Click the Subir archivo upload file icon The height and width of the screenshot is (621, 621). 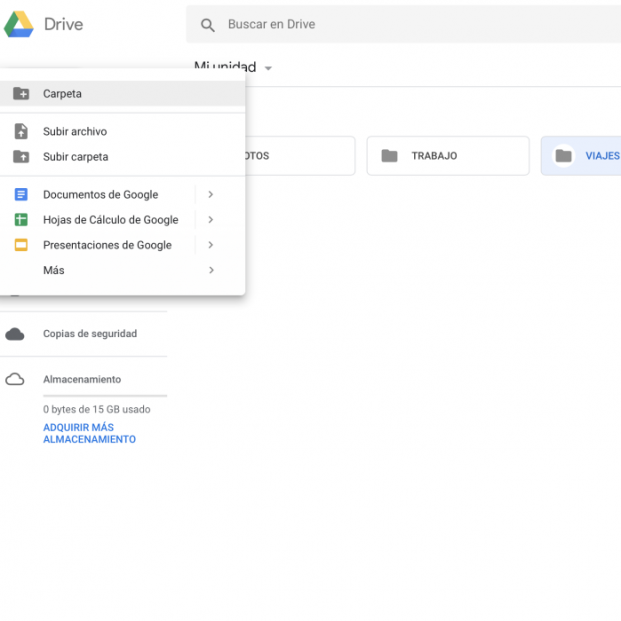coord(21,132)
